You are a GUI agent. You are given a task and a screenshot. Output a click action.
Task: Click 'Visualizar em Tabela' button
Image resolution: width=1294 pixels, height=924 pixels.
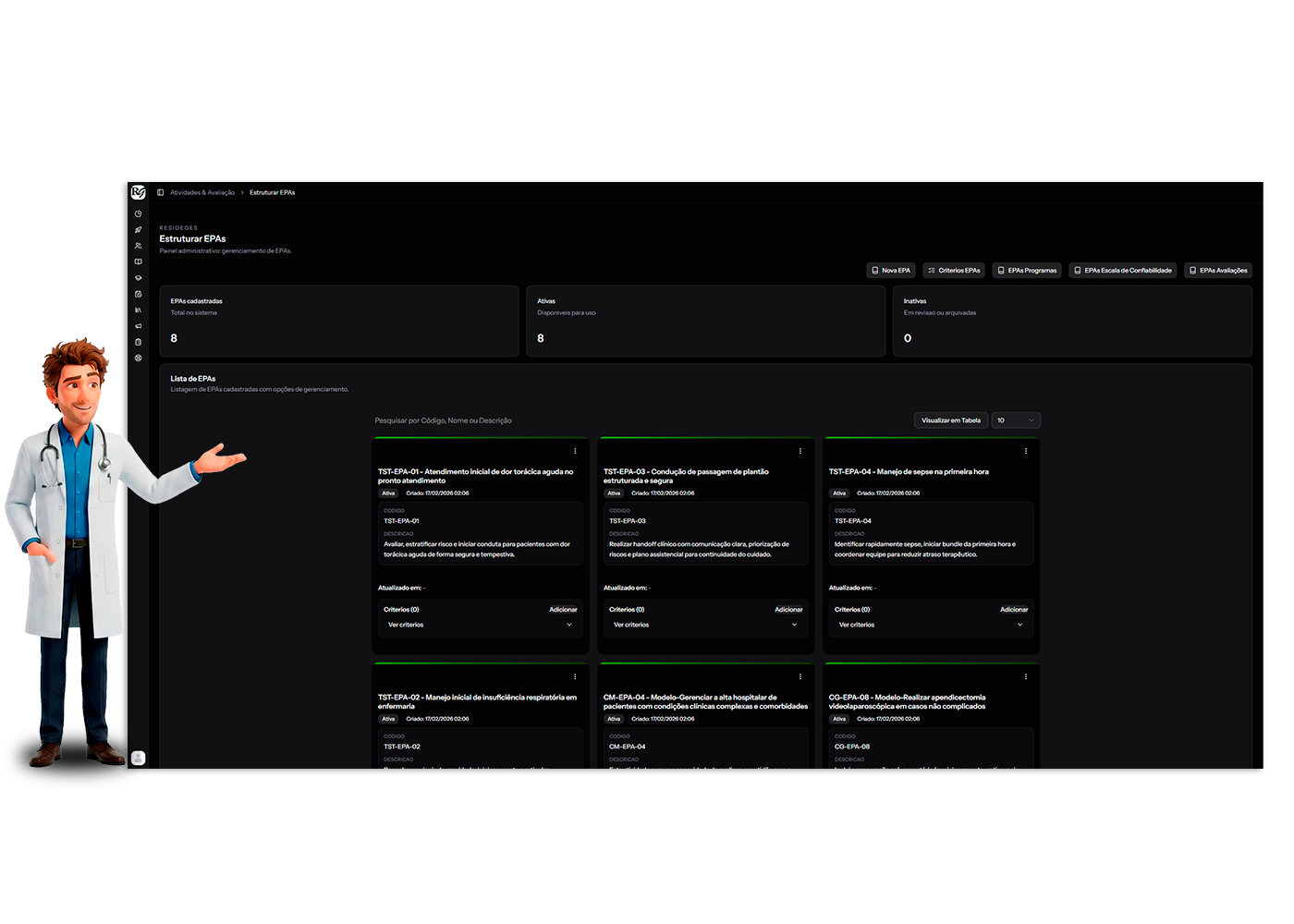[x=950, y=420]
